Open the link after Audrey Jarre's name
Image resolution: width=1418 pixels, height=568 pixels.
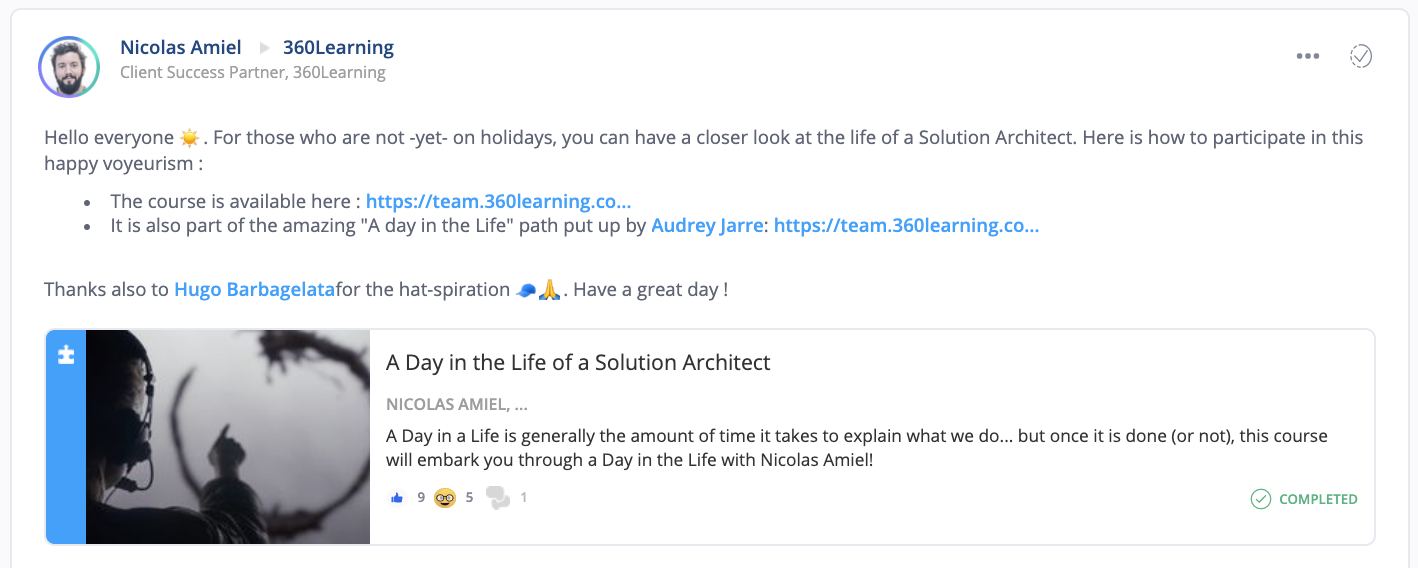906,226
